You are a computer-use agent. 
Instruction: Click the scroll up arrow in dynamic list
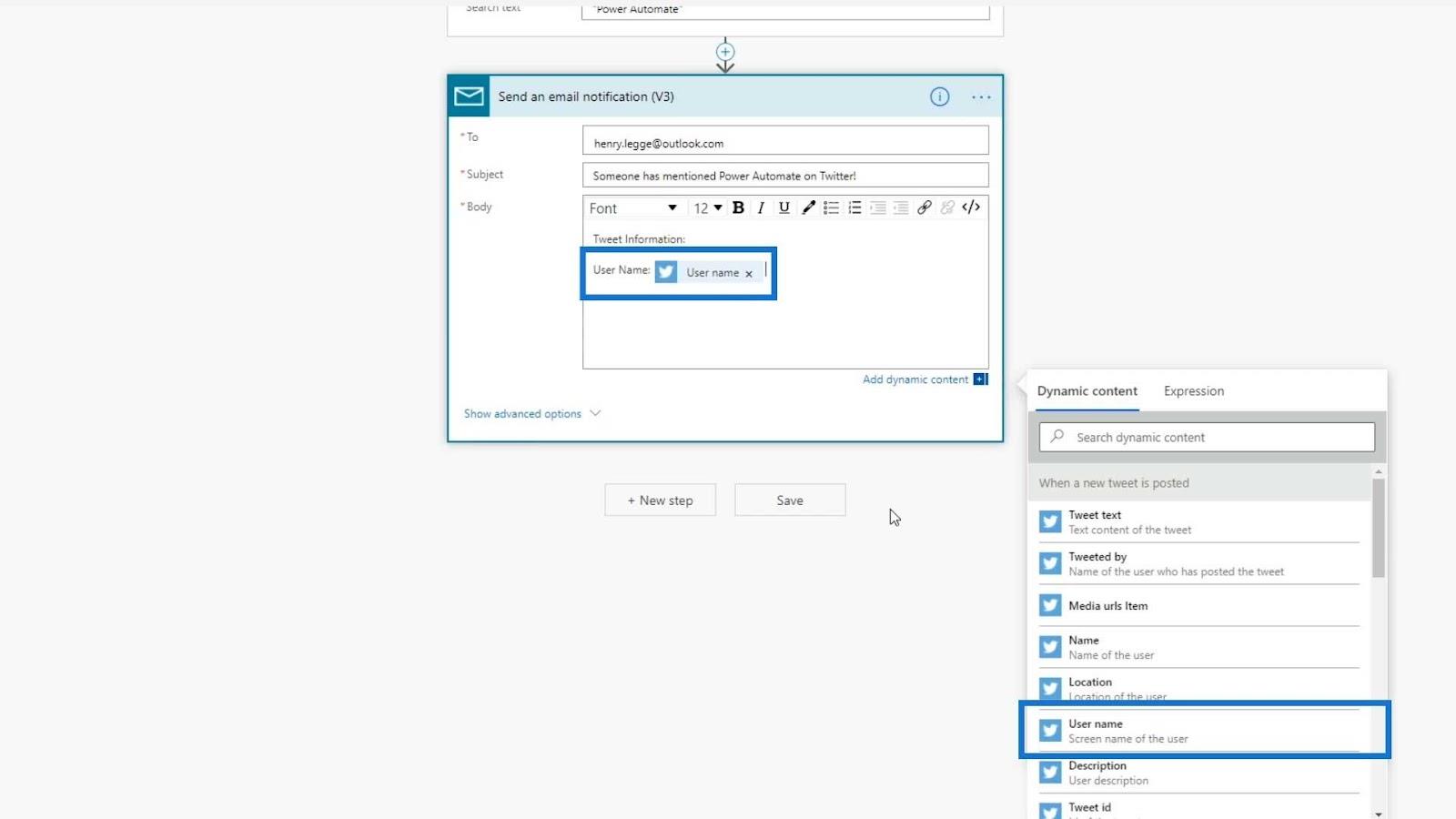click(x=1379, y=471)
